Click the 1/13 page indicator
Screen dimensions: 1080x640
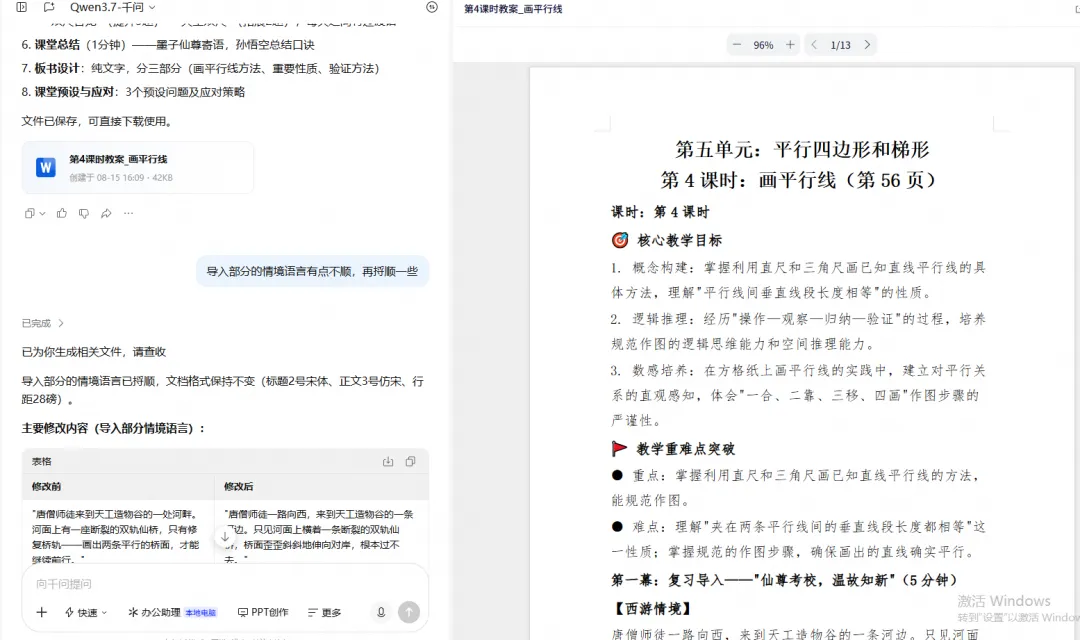840,45
